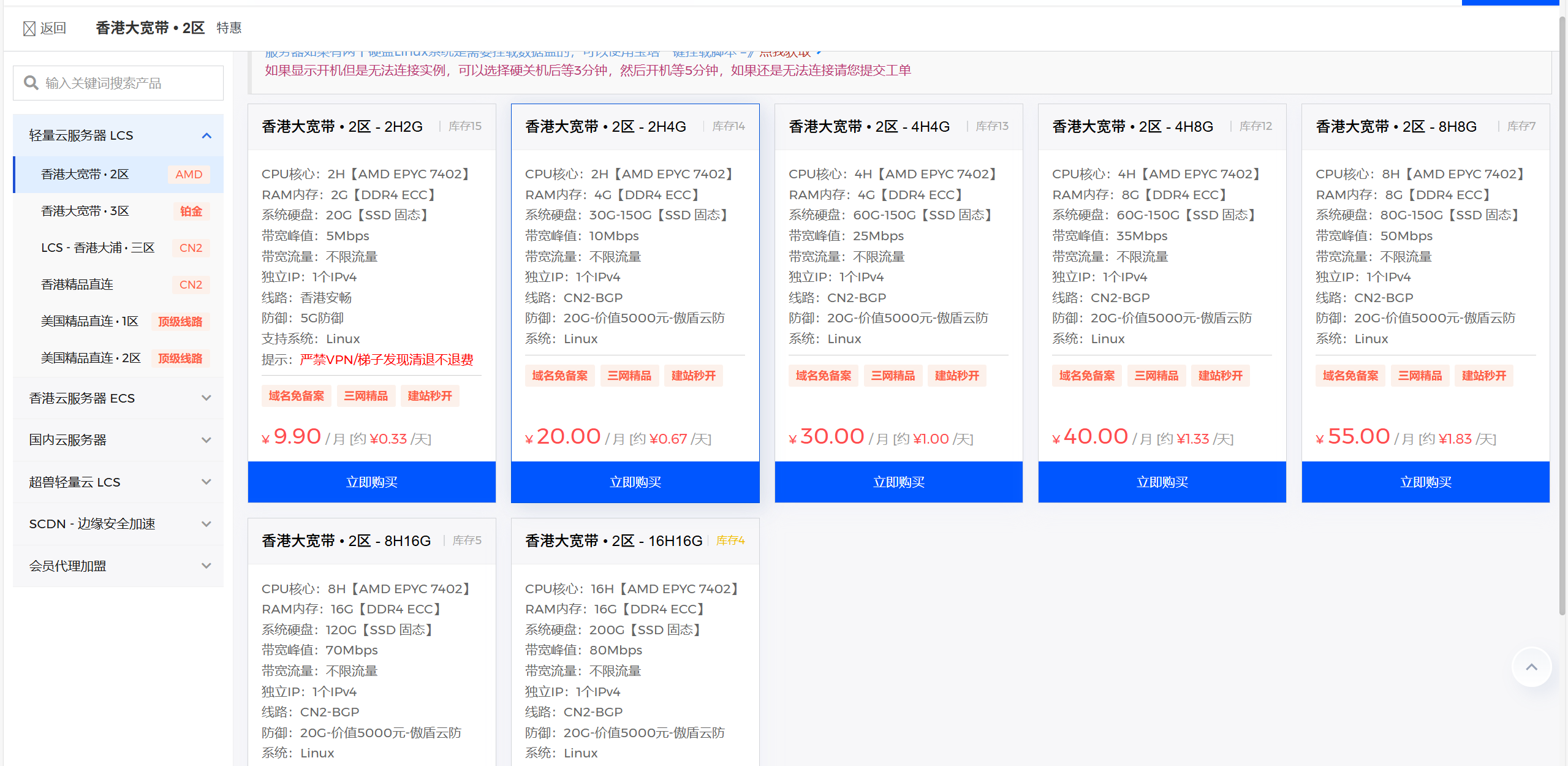Select 美国精品直连·2区 in the sidebar
Viewport: 1568px width, 766px height.
[x=90, y=358]
